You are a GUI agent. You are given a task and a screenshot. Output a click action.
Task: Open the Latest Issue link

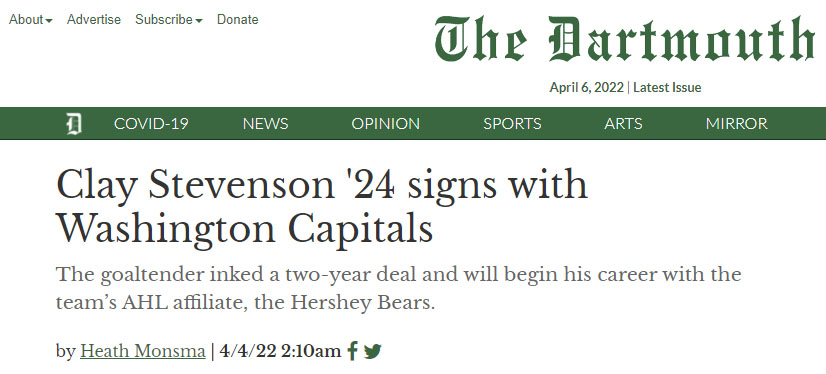pos(667,87)
